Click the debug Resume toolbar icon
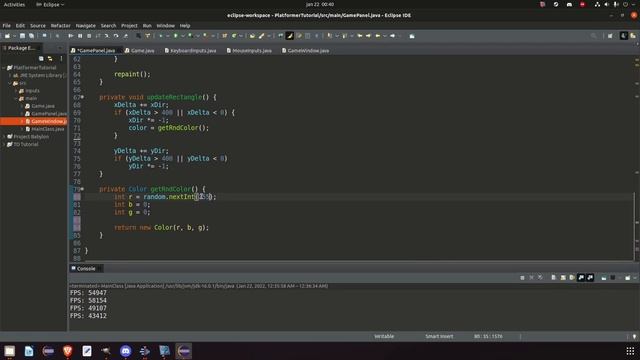The image size is (640, 360). [x=71, y=36]
